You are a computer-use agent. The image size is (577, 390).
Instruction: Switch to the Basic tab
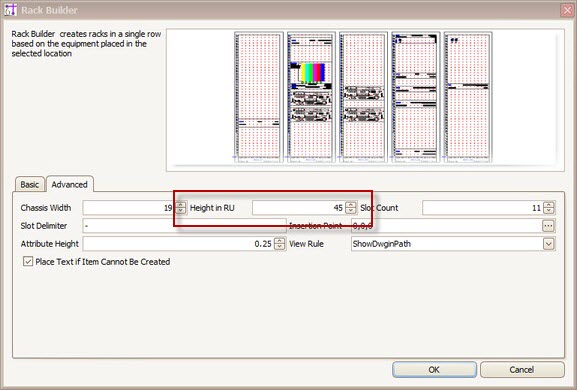pos(30,184)
